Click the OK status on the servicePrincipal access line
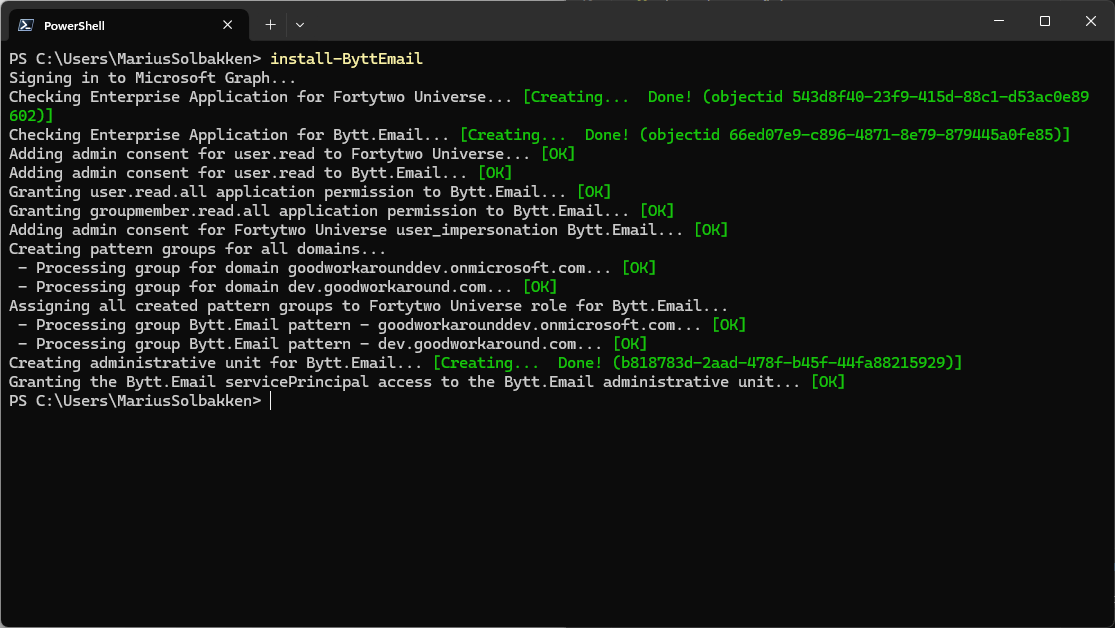 [827, 382]
